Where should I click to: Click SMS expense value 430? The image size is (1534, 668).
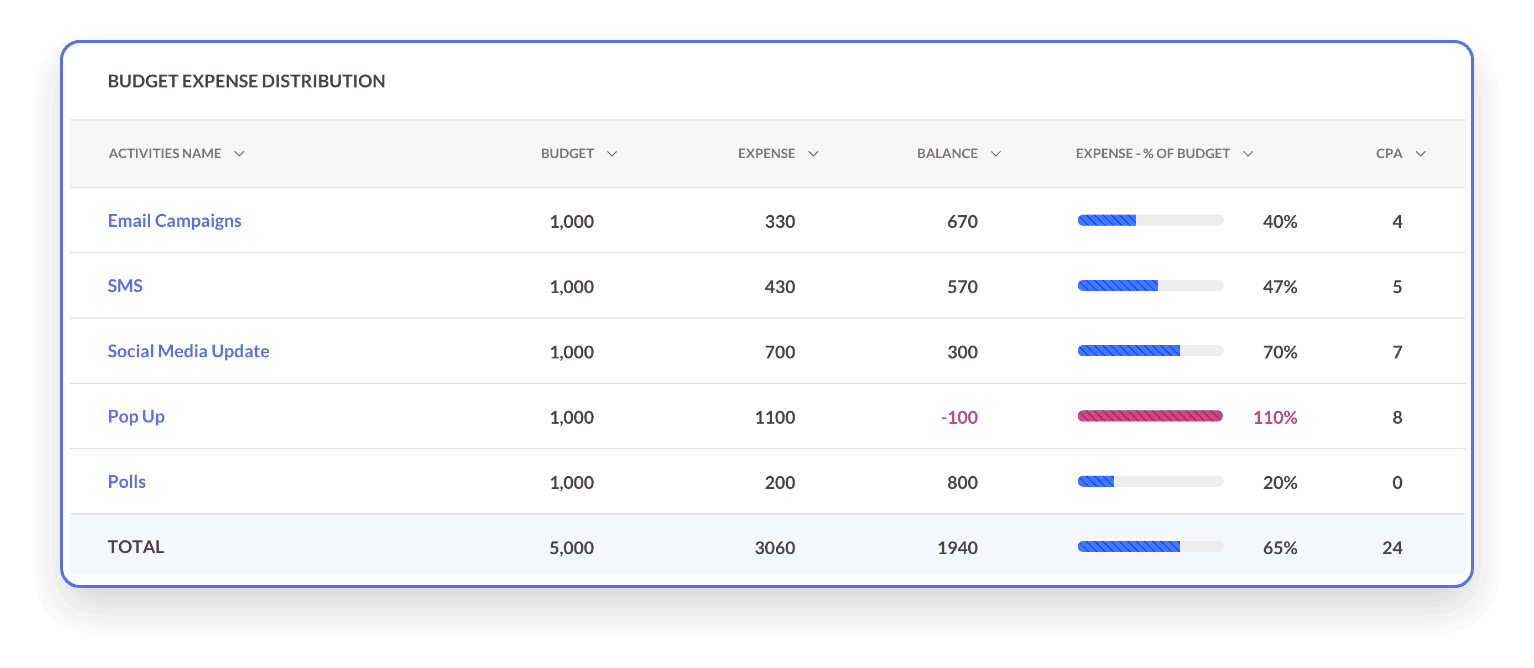[x=780, y=287]
